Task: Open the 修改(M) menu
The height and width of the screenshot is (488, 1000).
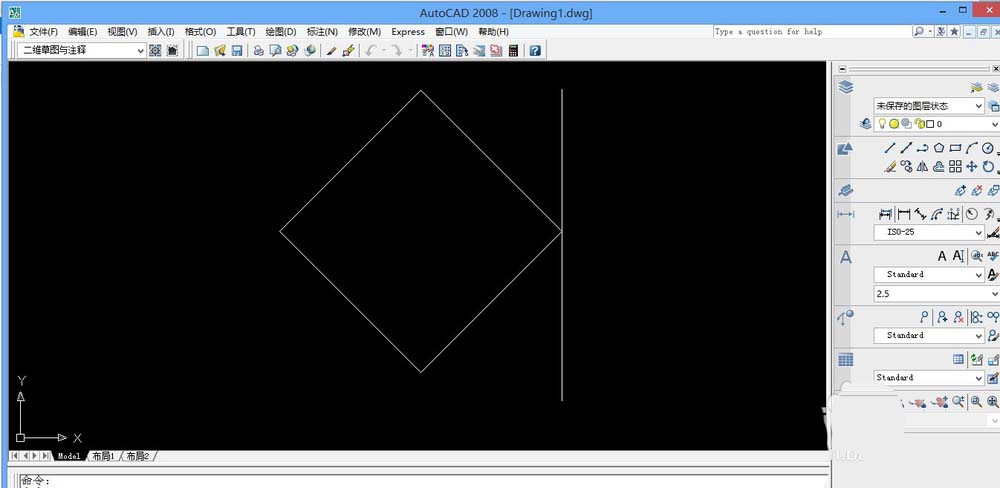Action: pyautogui.click(x=364, y=32)
